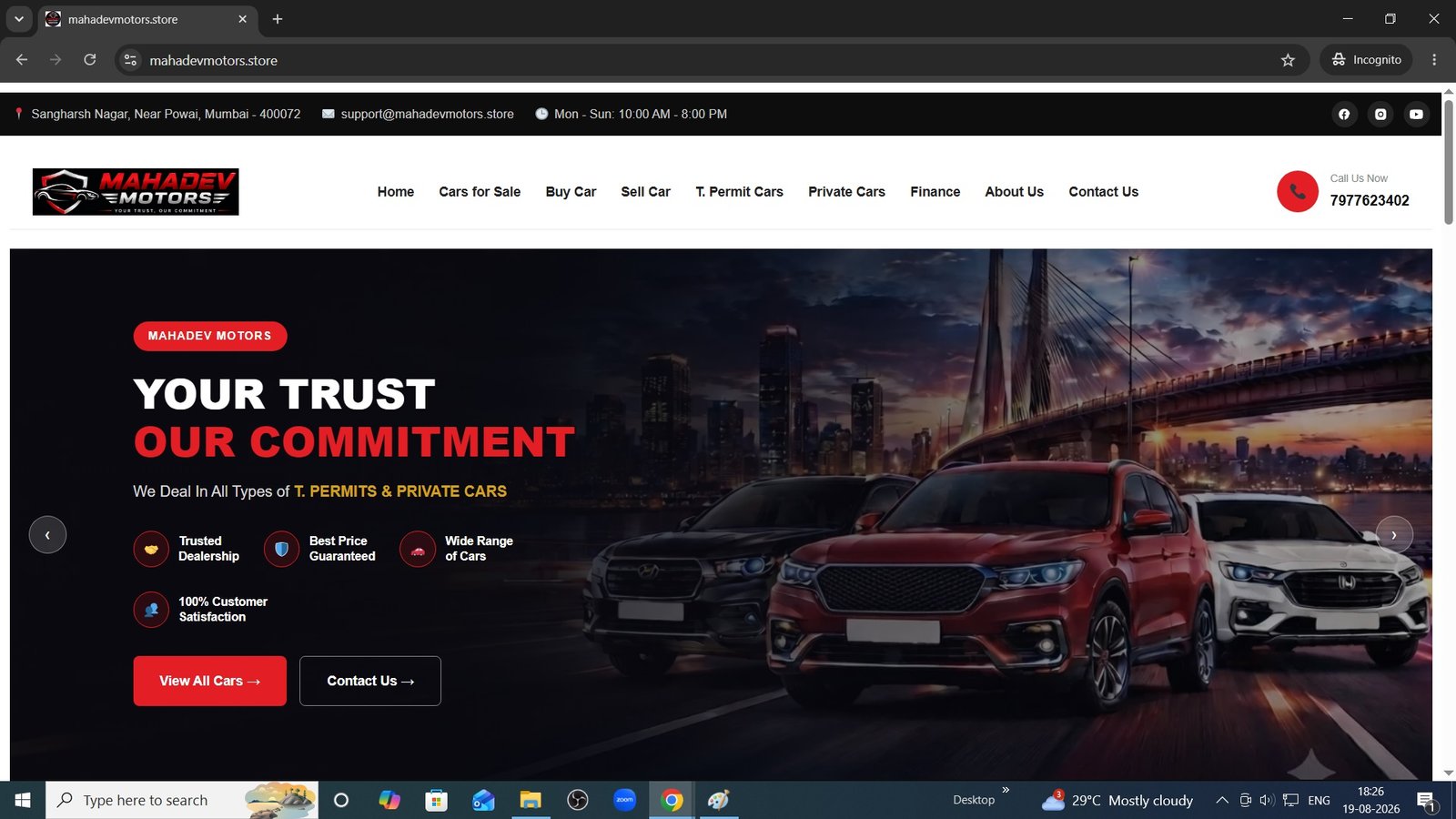Open the Windows Start menu

(x=23, y=800)
